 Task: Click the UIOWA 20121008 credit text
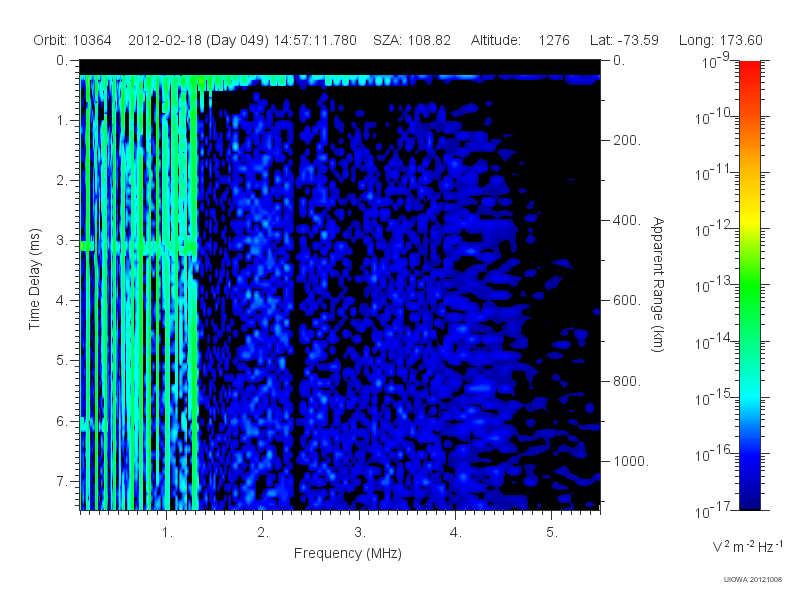[x=753, y=579]
